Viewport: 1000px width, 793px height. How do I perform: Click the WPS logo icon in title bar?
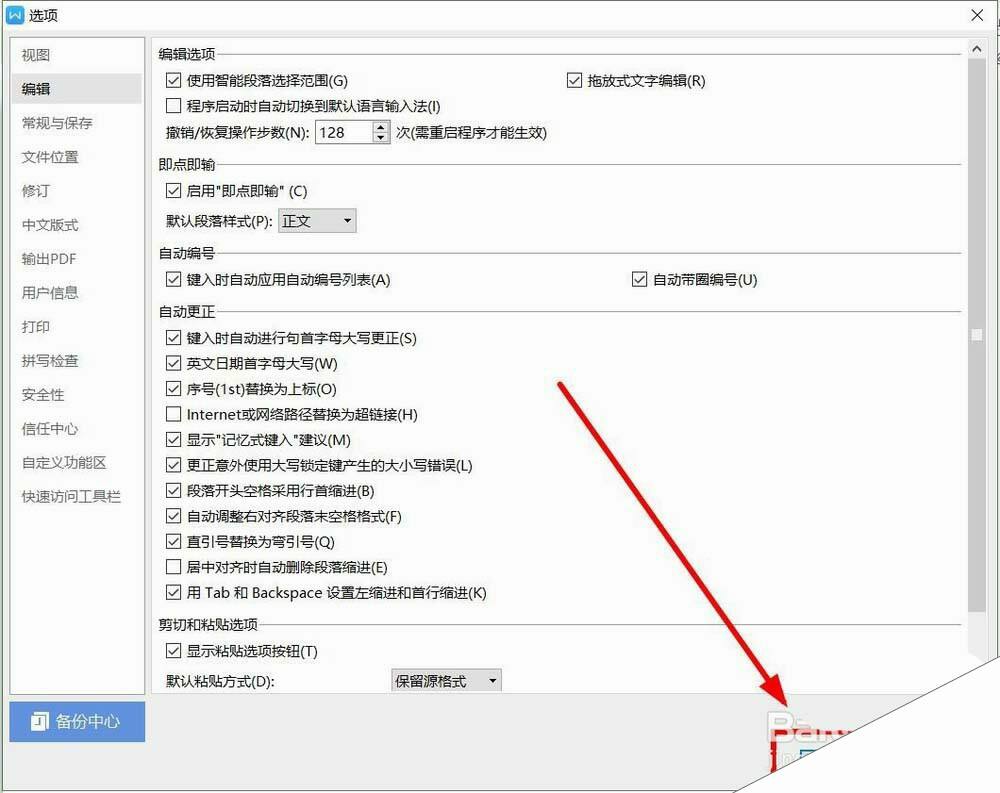coord(14,15)
